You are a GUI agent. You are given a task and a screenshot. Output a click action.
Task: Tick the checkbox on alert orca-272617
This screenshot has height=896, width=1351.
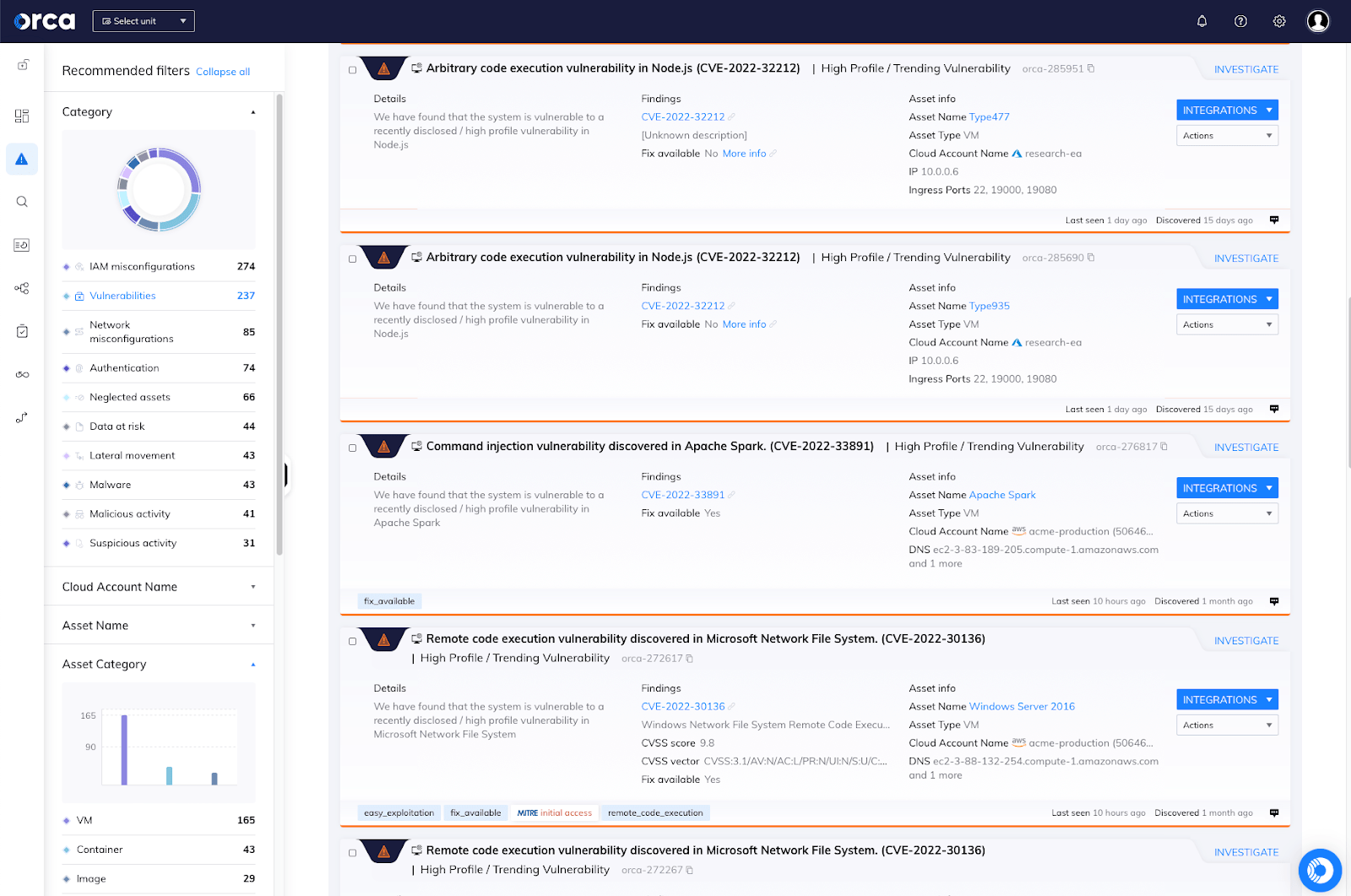click(352, 641)
